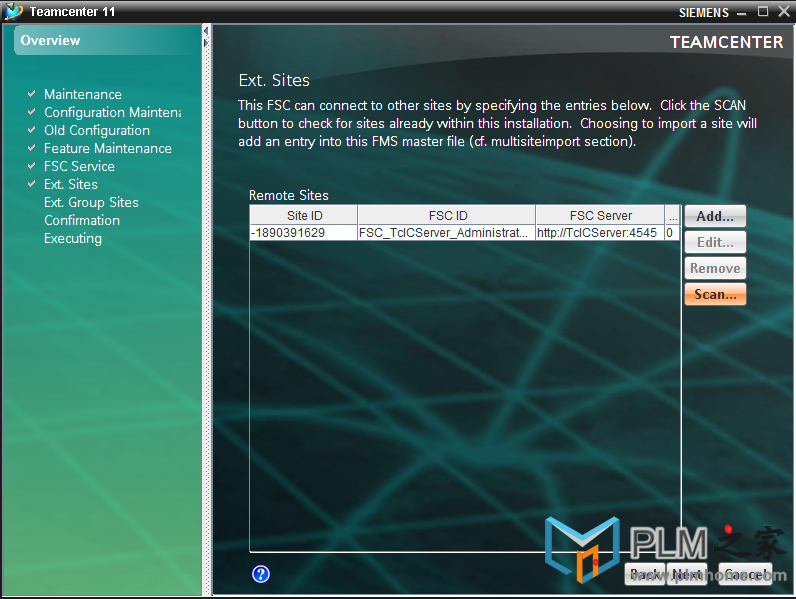
Task: Maximize the Teamcenter window
Action: pyautogui.click(x=763, y=12)
